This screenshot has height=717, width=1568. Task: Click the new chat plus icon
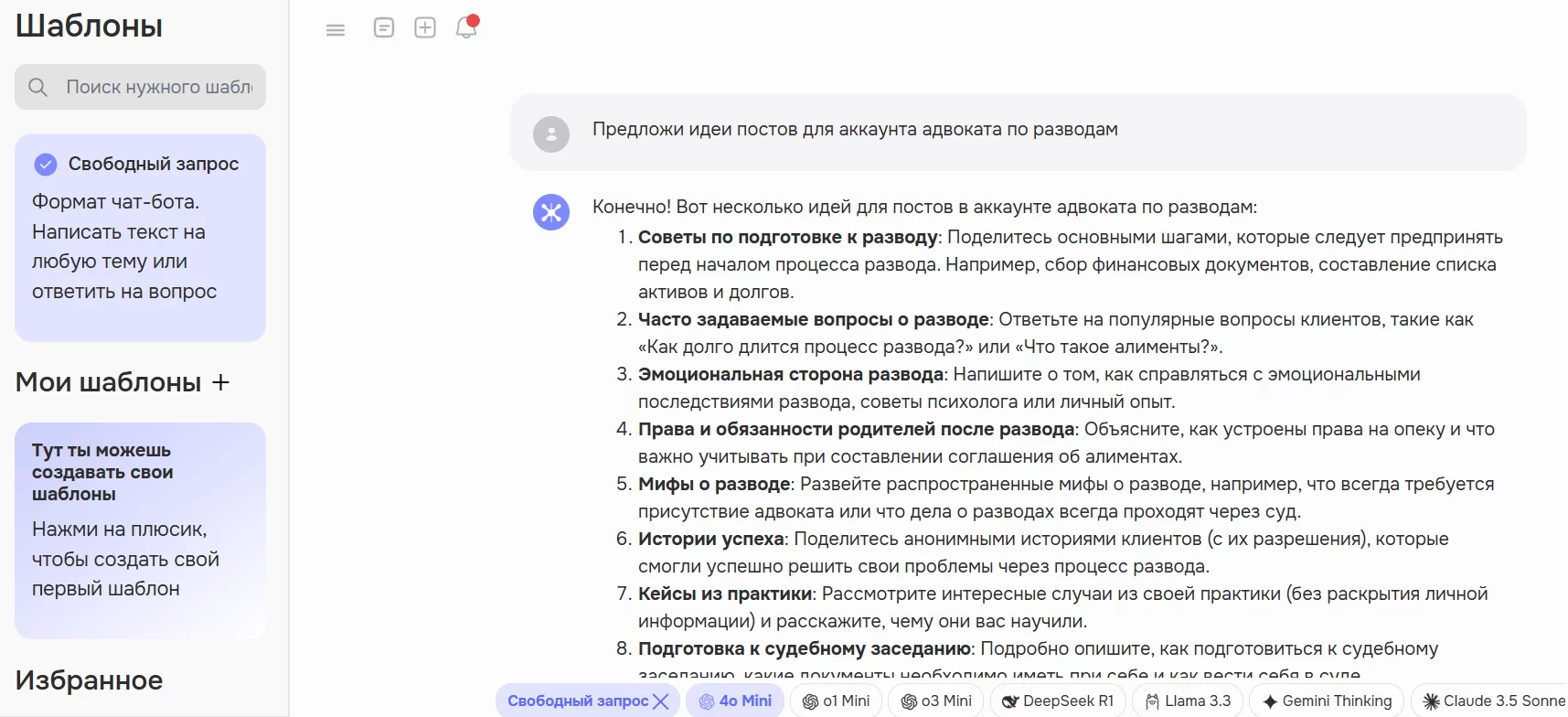pyautogui.click(x=425, y=27)
